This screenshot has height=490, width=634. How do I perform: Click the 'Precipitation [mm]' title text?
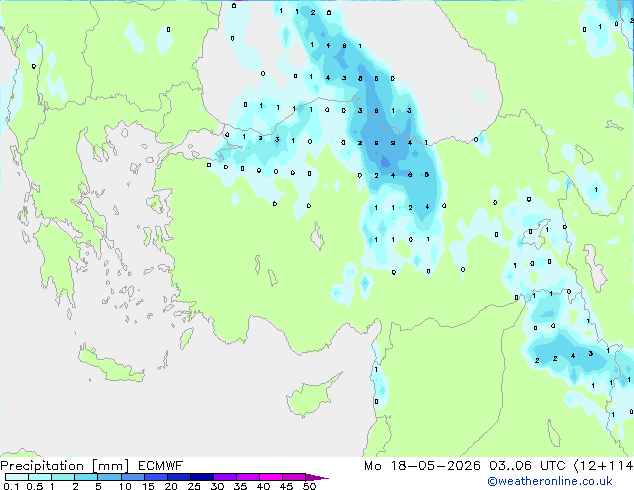(x=65, y=466)
